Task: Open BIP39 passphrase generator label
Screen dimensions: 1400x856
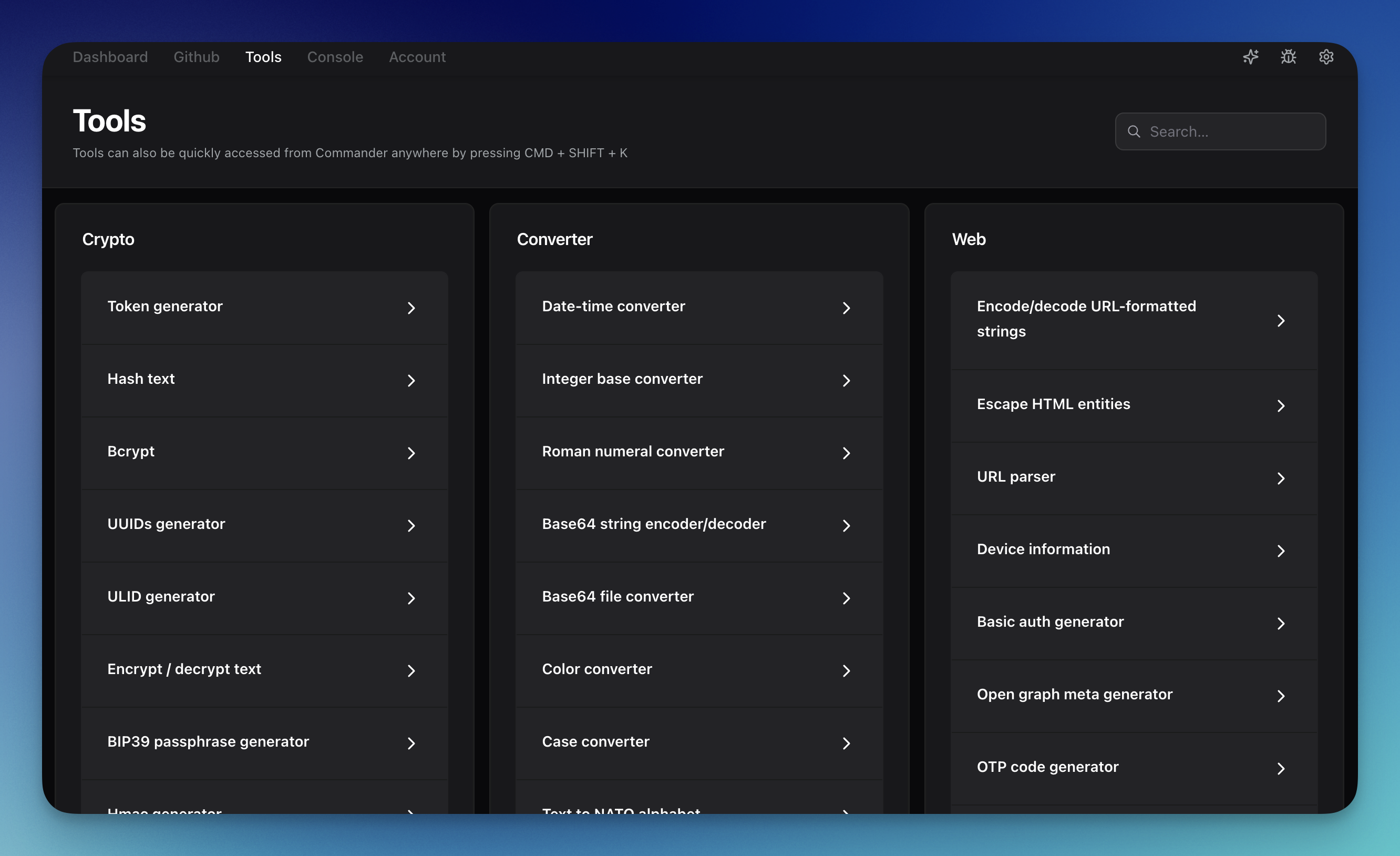Action: click(x=208, y=742)
